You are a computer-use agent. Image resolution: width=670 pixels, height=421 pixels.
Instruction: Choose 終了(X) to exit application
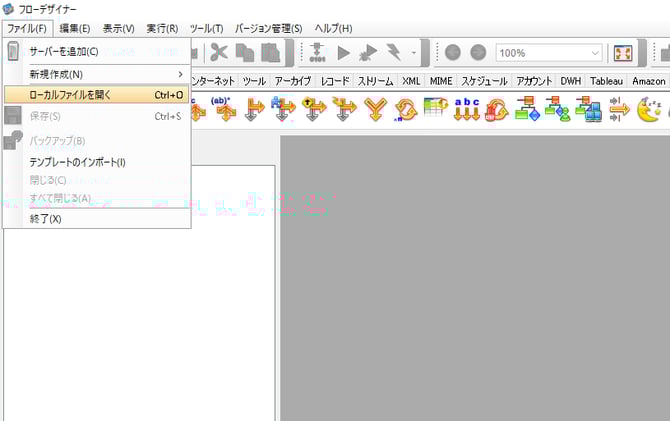tap(46, 218)
